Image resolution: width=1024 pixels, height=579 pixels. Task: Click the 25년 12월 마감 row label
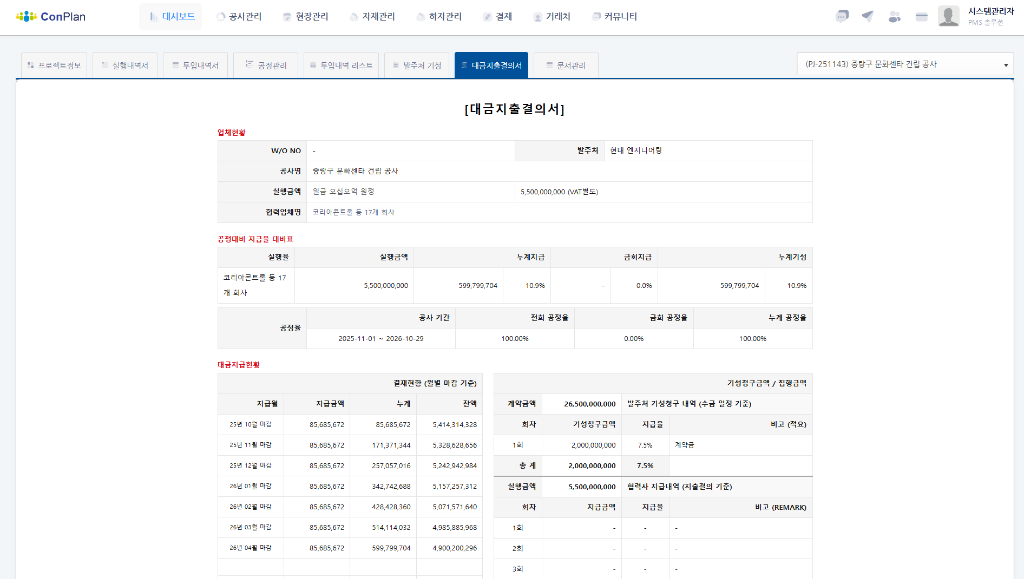click(251, 465)
